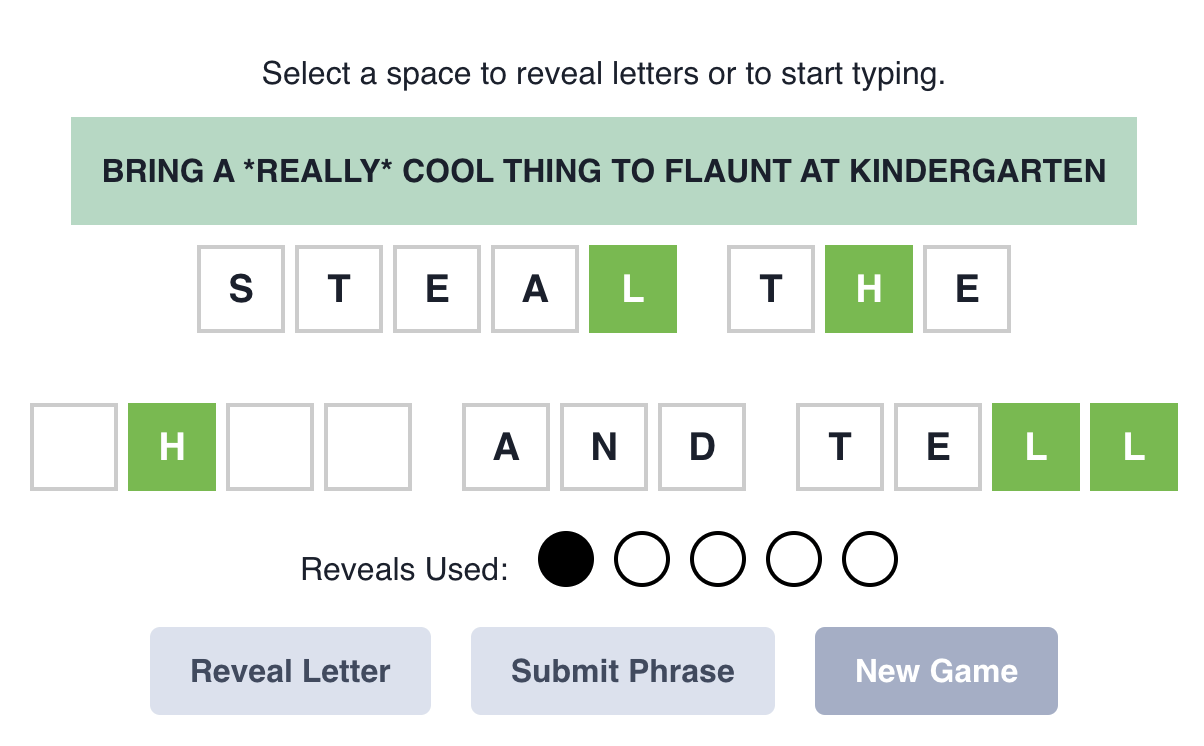Click the T tile in THE
Screen dimensions: 1204x746
click(770, 289)
